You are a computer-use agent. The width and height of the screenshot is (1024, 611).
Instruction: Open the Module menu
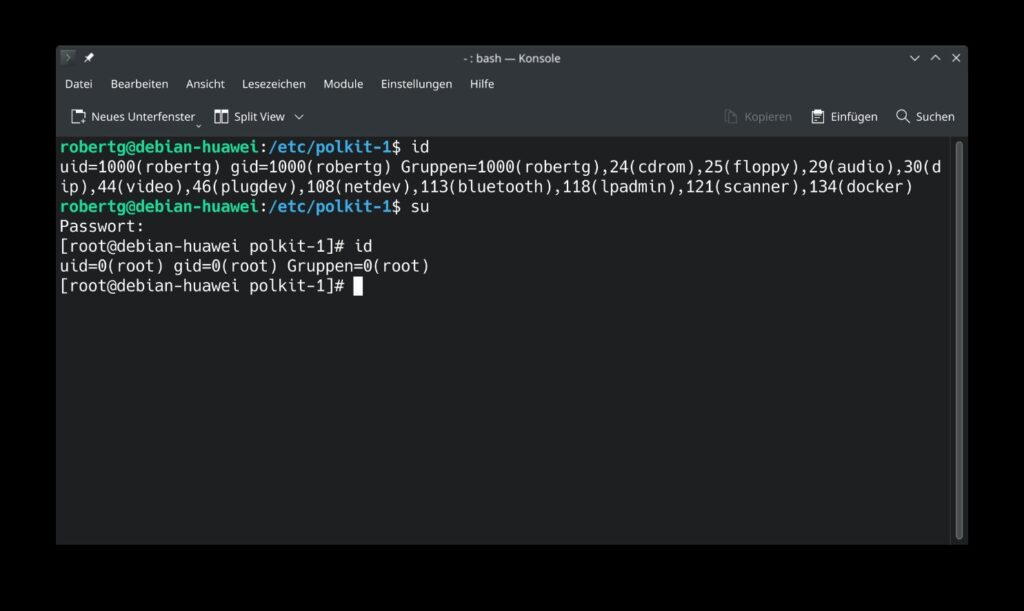coord(343,84)
